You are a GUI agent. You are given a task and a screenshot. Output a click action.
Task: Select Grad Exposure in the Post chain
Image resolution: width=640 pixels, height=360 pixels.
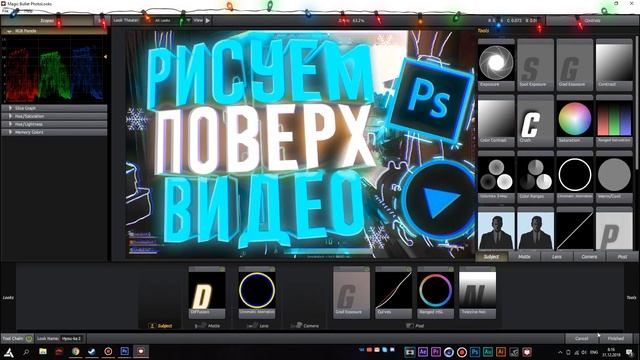click(x=351, y=293)
